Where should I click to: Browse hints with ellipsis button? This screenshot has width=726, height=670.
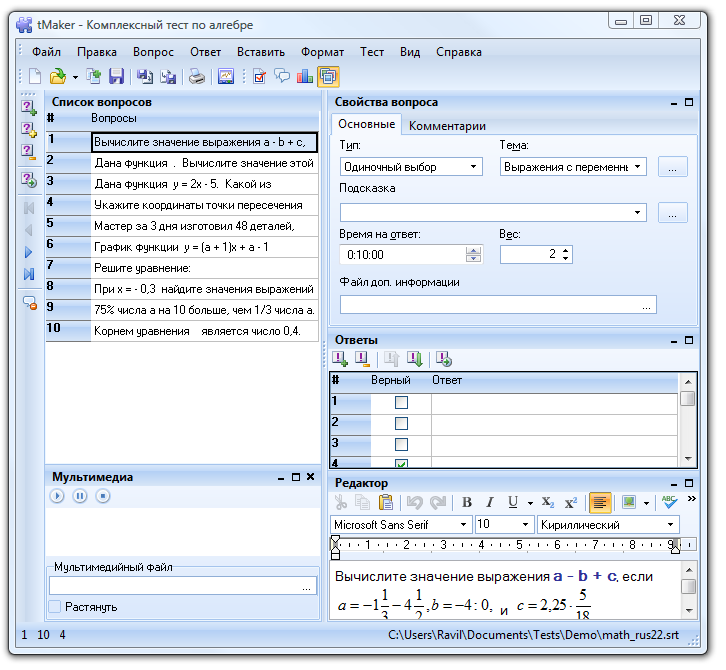click(x=672, y=213)
